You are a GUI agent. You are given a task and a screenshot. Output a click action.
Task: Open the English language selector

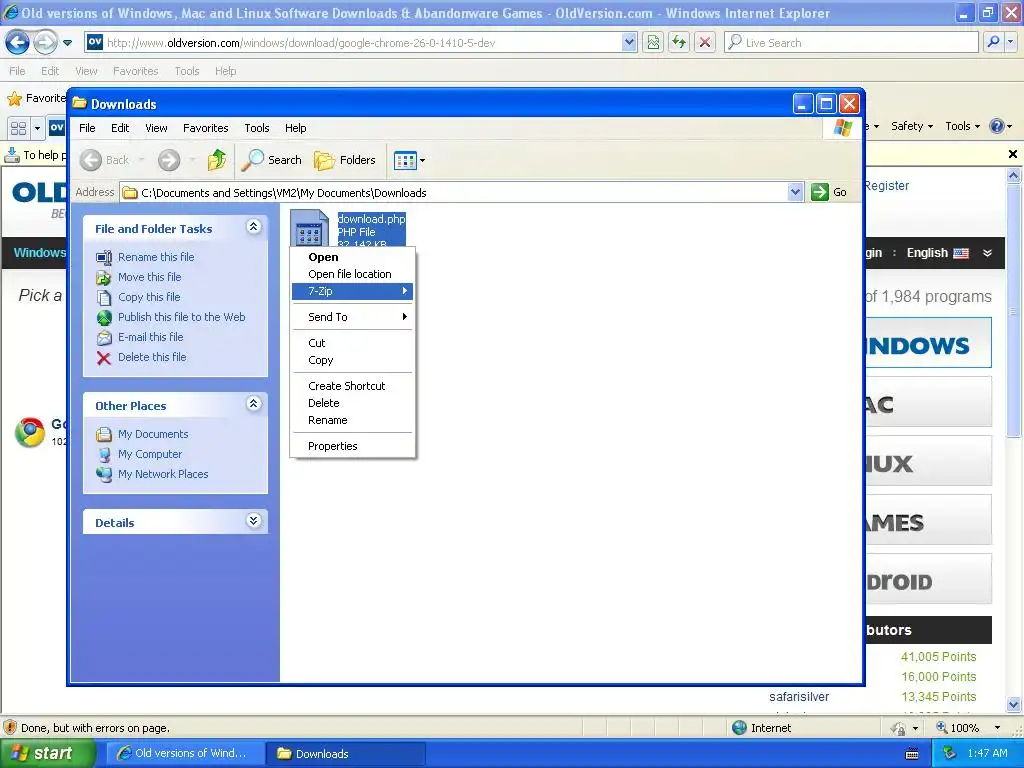[x=949, y=253]
